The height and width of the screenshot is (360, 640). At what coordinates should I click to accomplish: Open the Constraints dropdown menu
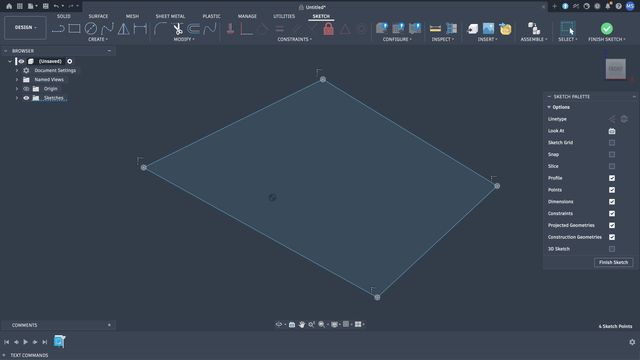[294, 39]
